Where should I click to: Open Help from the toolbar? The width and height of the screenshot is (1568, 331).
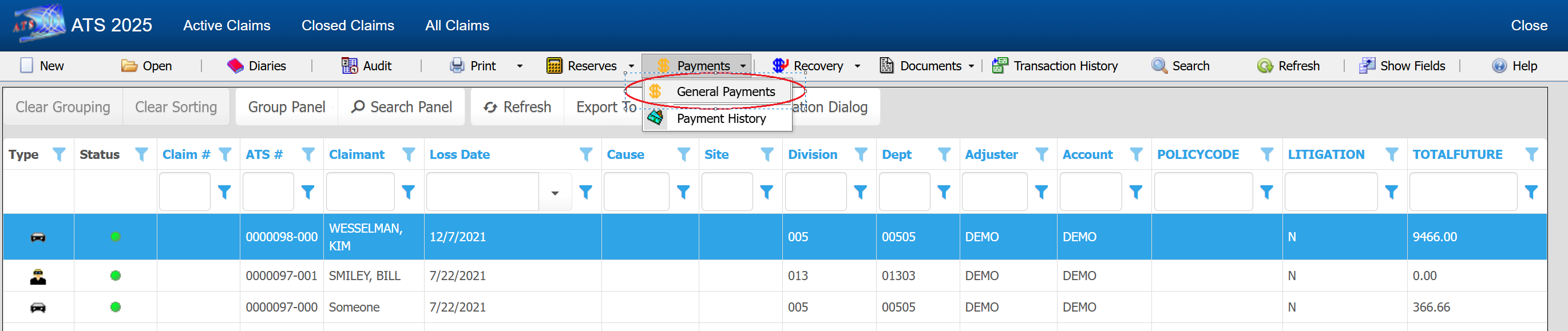(1499, 66)
